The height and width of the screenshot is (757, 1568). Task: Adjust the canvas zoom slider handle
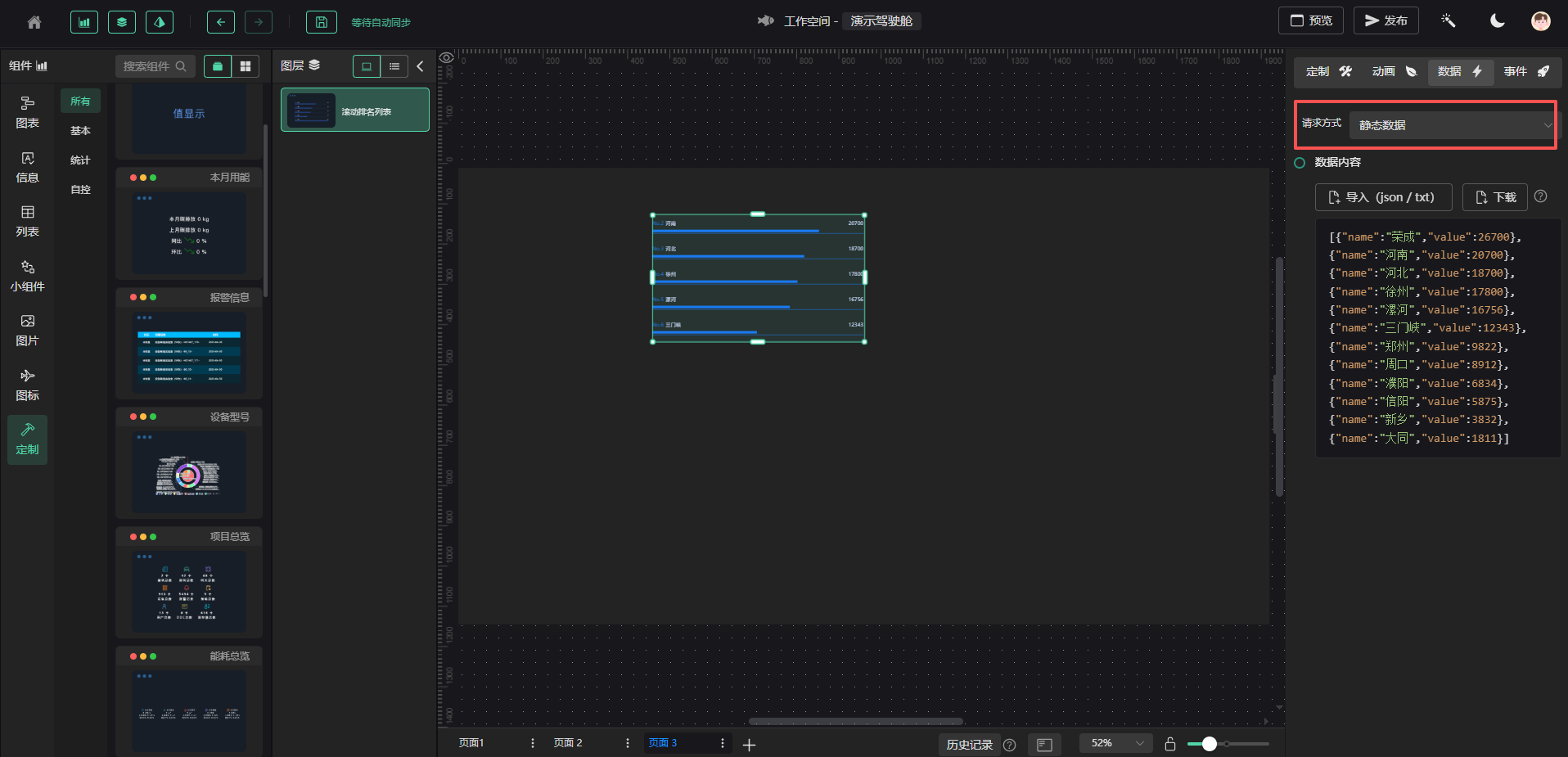click(x=1209, y=744)
